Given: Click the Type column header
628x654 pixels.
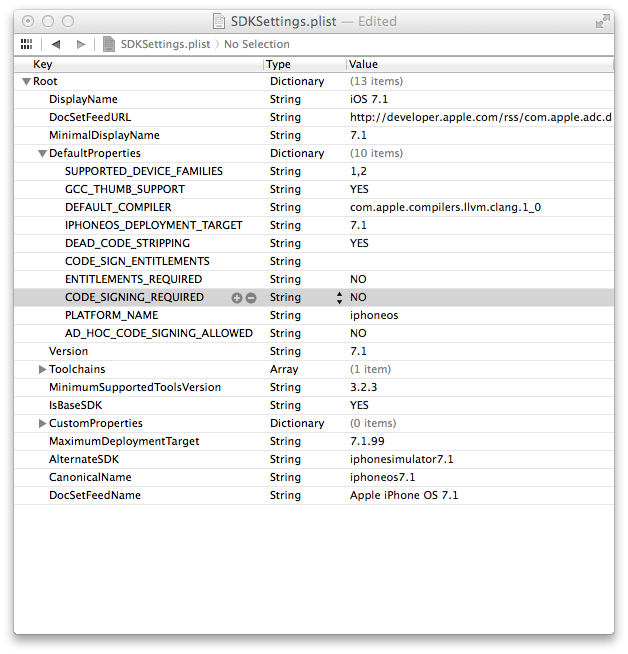Looking at the screenshot, I should coord(279,64).
